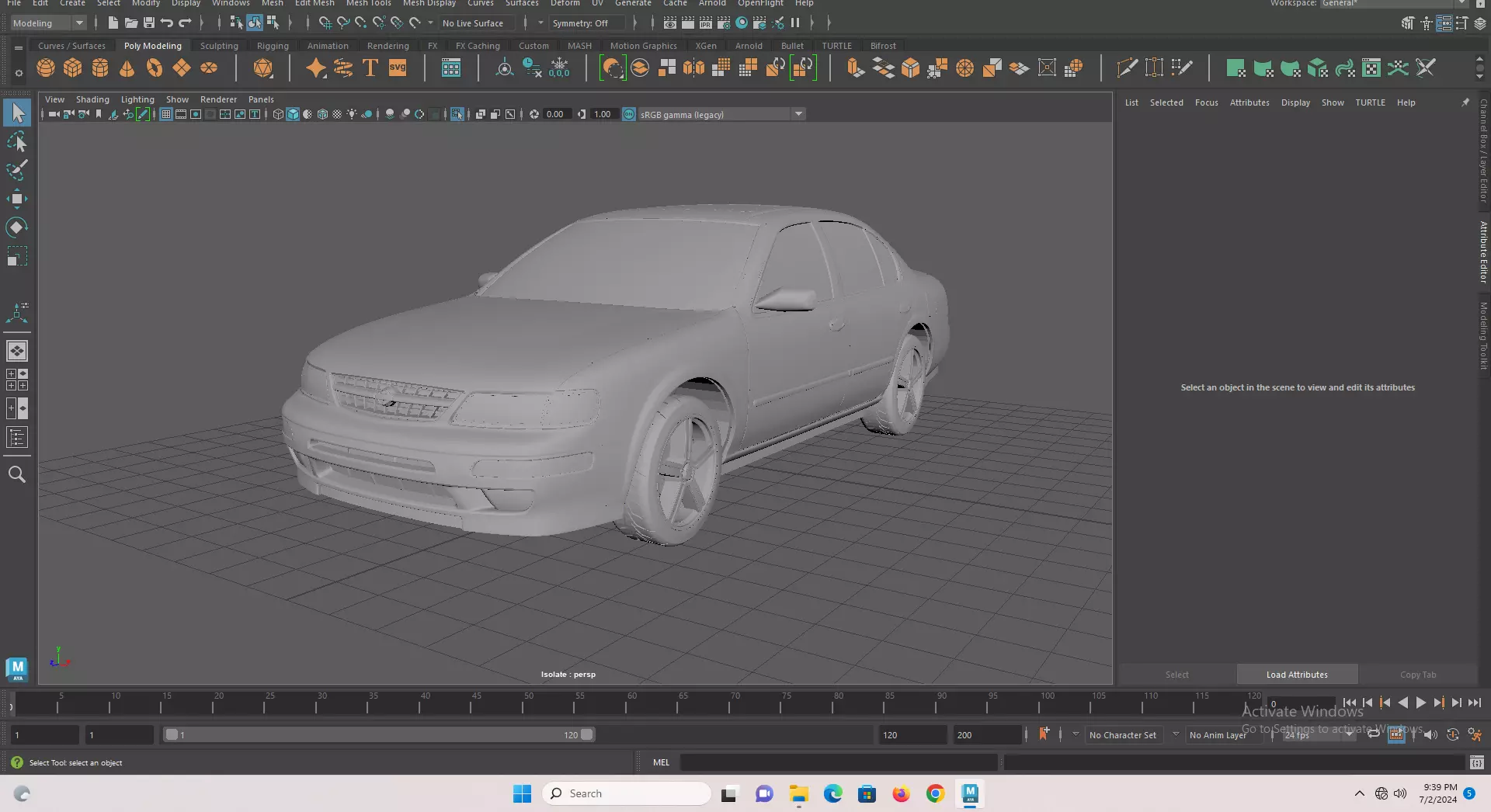The width and height of the screenshot is (1491, 812).
Task: Switch to the Sculpting shelf tab
Action: coord(219,46)
